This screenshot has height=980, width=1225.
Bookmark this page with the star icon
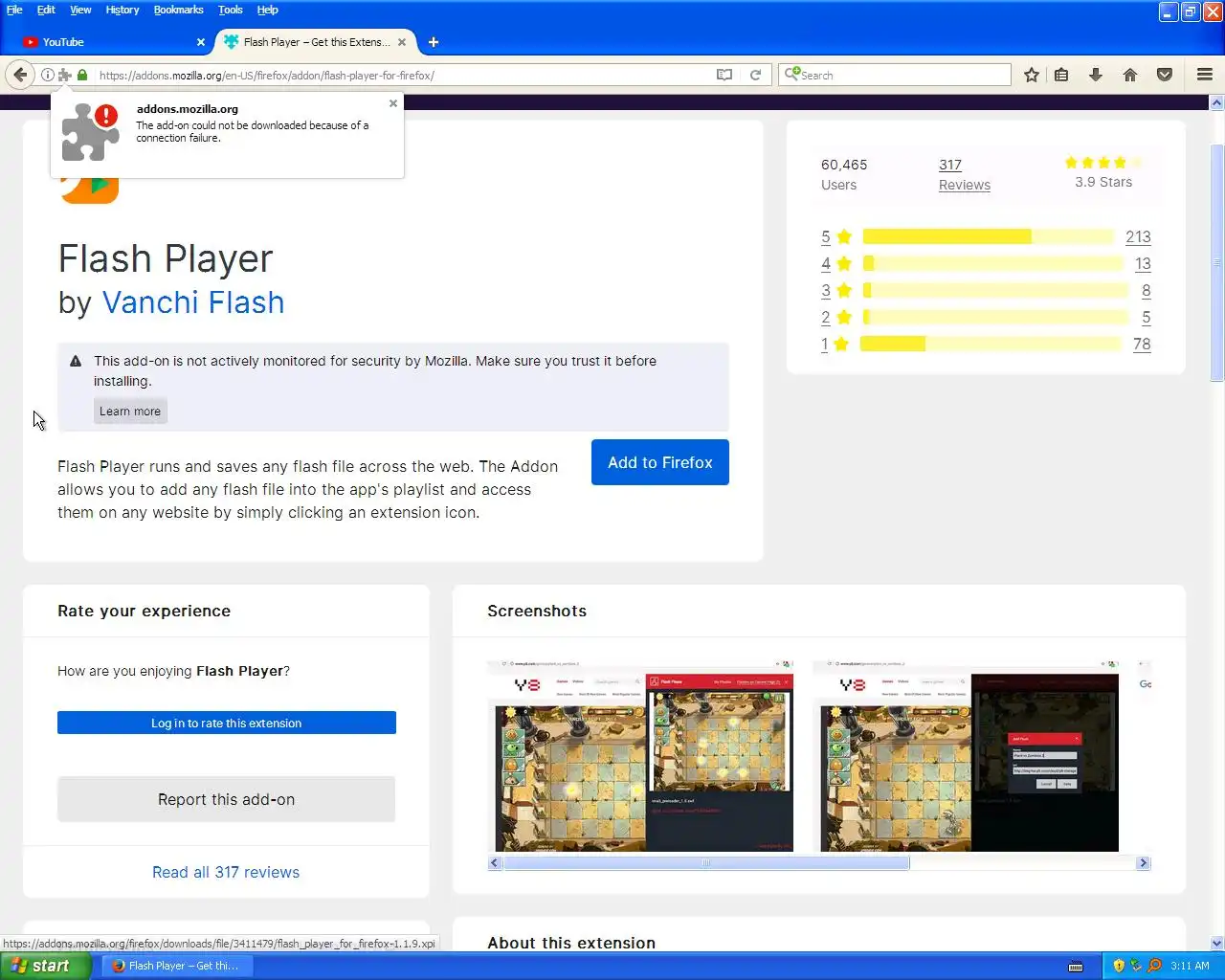[1031, 75]
